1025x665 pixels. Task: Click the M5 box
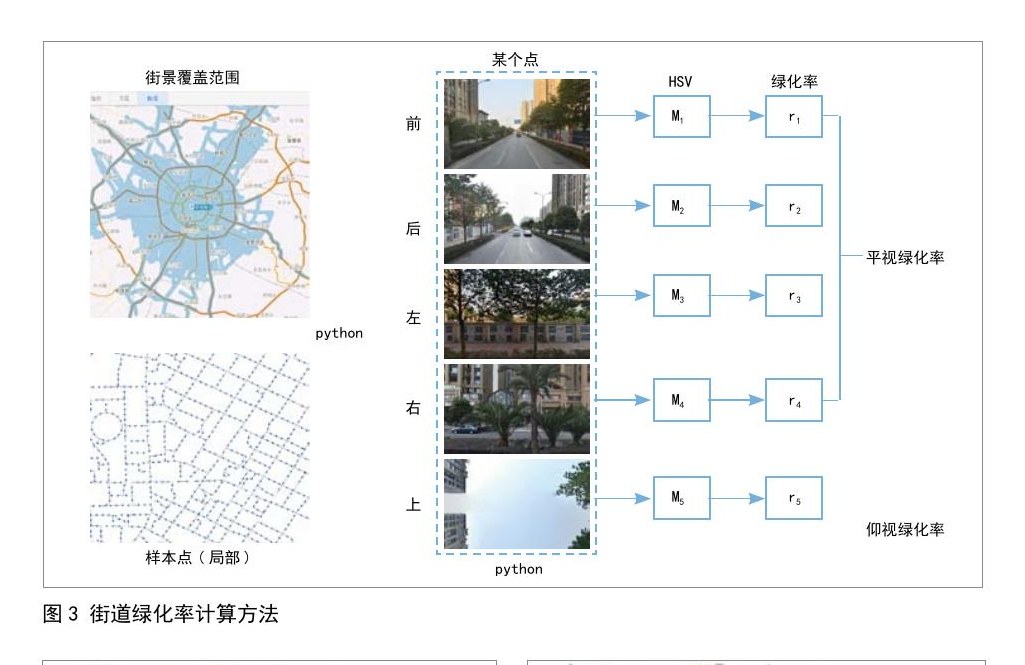tap(682, 498)
